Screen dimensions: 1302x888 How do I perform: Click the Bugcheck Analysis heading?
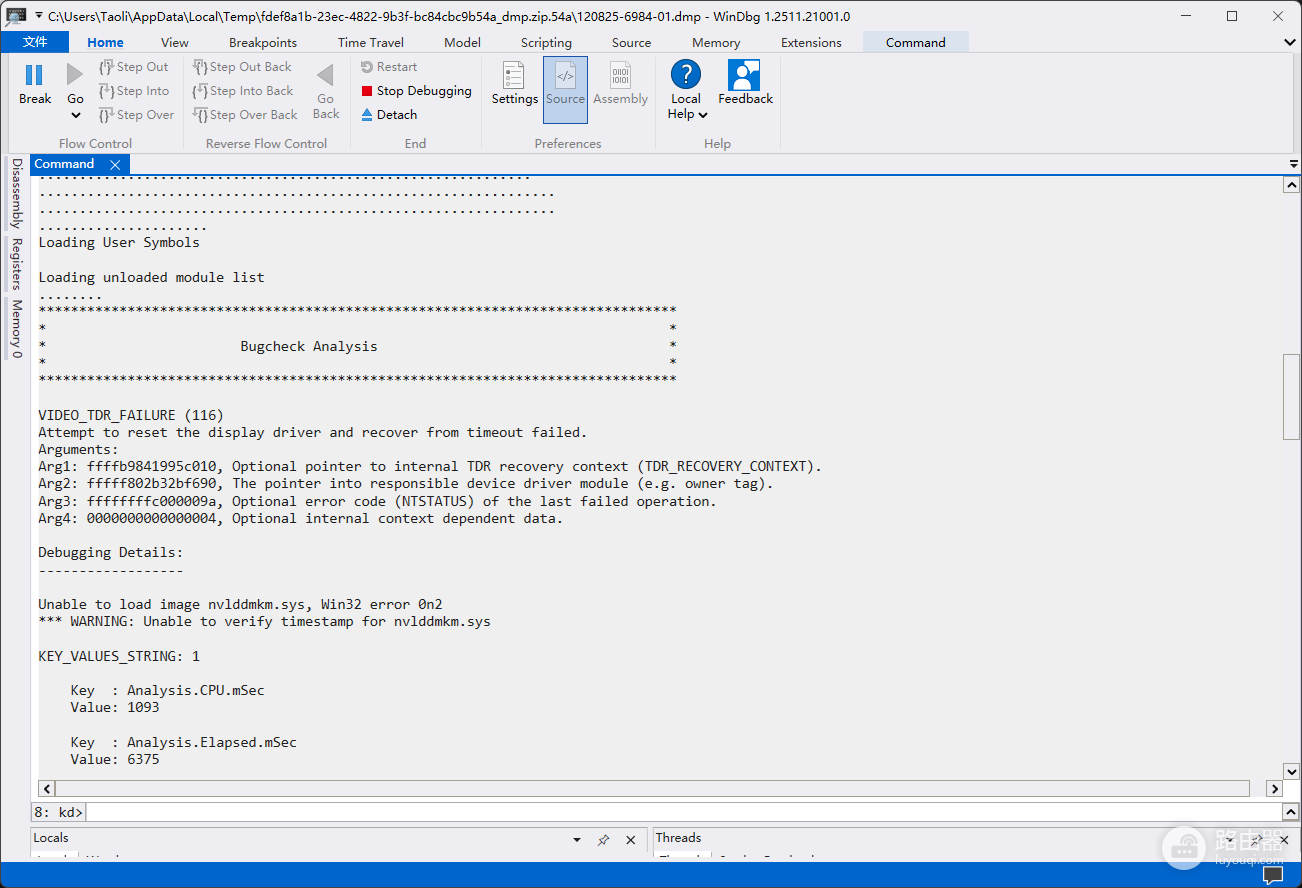click(x=309, y=346)
